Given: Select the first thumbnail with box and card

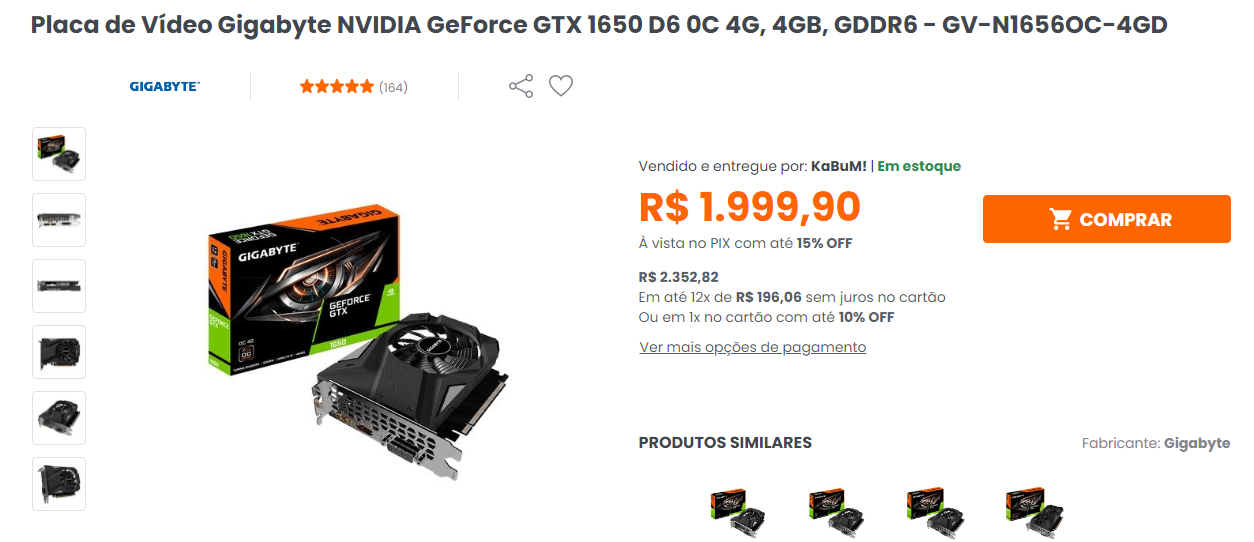Looking at the screenshot, I should [x=59, y=154].
